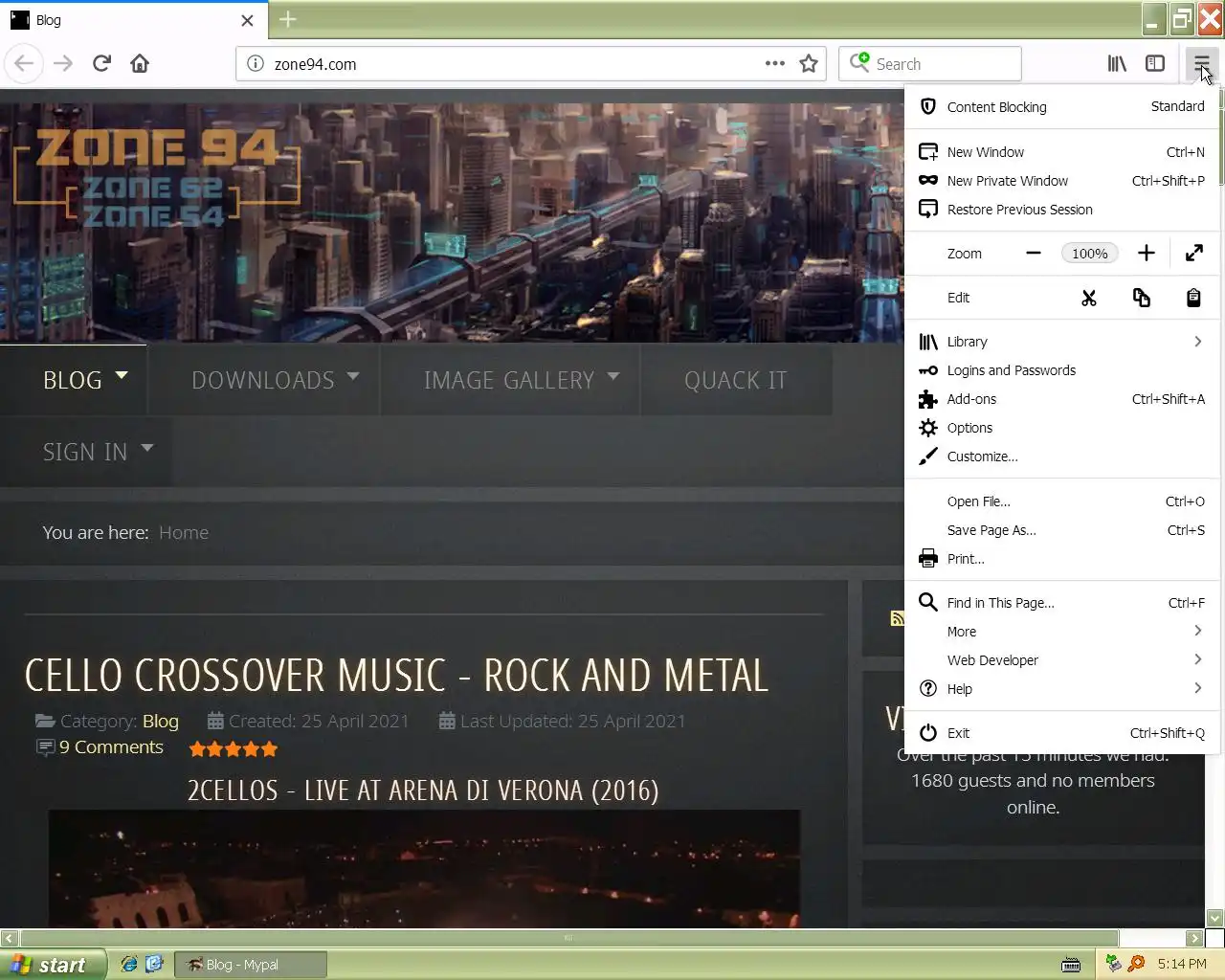Open Cello Crossover Music article title
This screenshot has height=980, width=1225.
pyautogui.click(x=396, y=676)
